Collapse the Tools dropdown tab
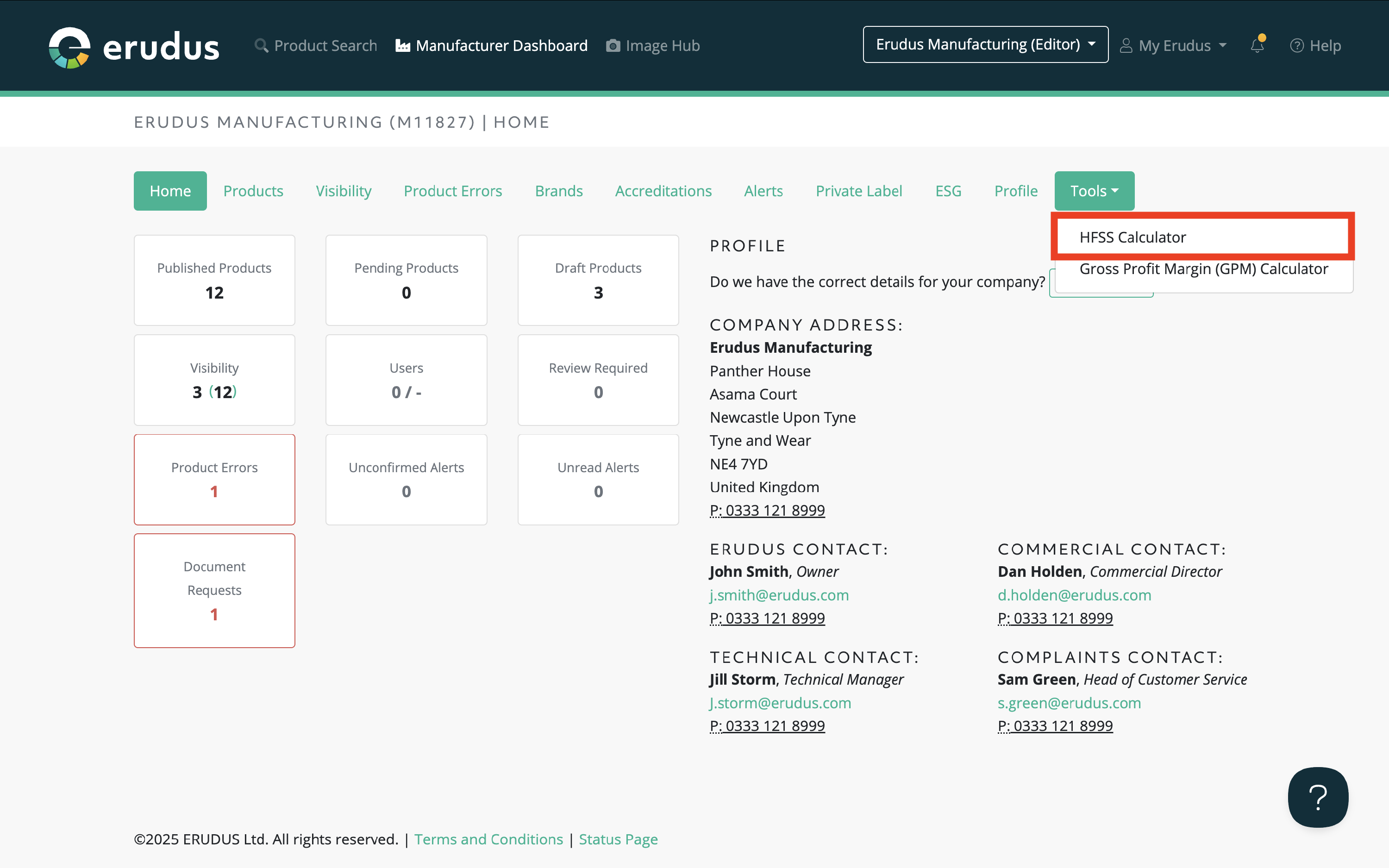 tap(1094, 191)
